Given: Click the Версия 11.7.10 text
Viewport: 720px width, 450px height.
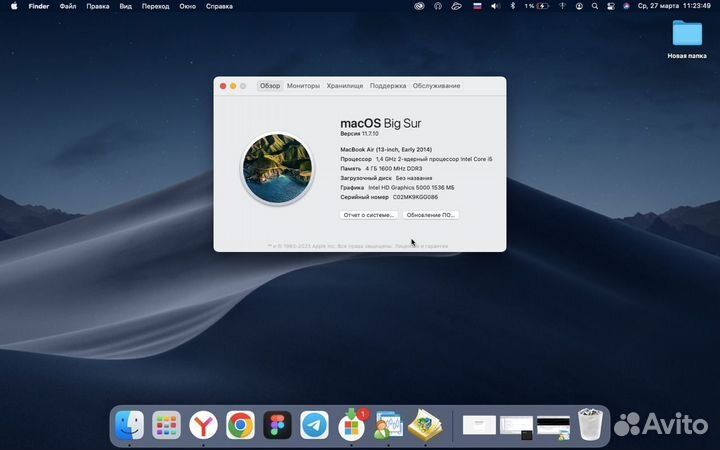Looking at the screenshot, I should [360, 134].
